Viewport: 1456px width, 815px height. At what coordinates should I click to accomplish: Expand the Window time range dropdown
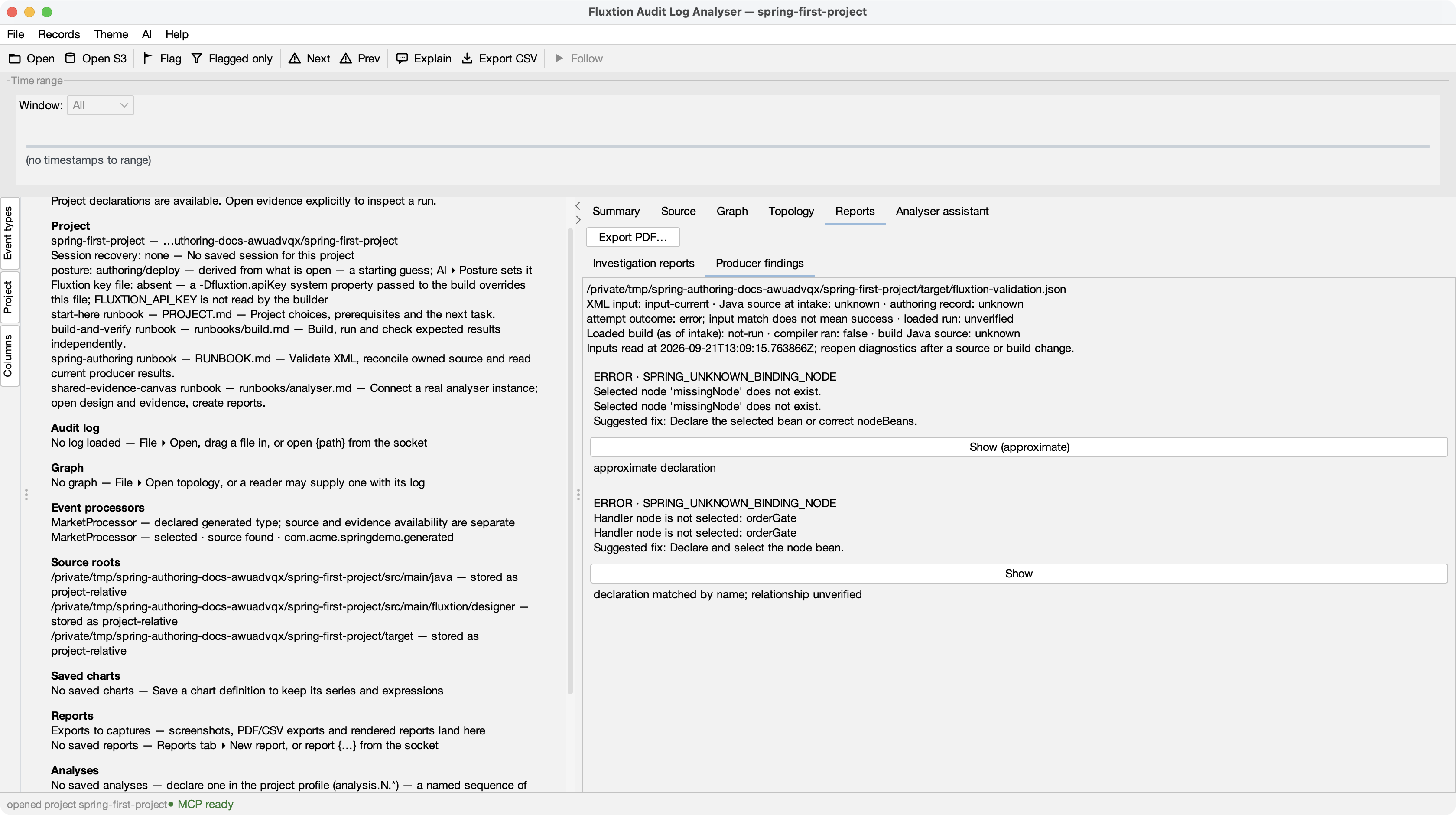(100, 105)
